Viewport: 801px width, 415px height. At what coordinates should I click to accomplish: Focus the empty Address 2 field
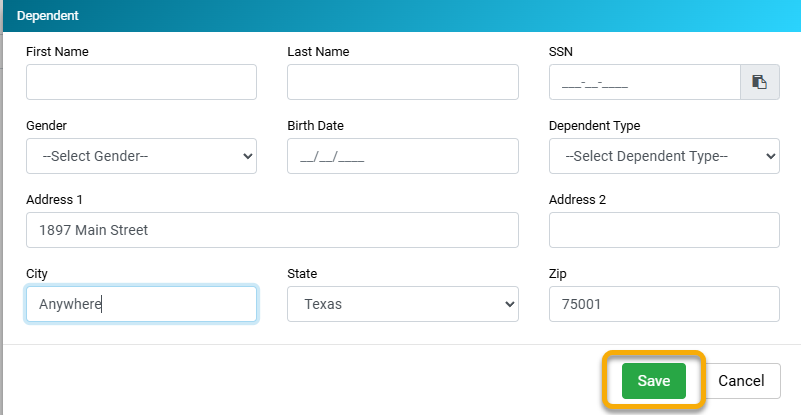664,230
